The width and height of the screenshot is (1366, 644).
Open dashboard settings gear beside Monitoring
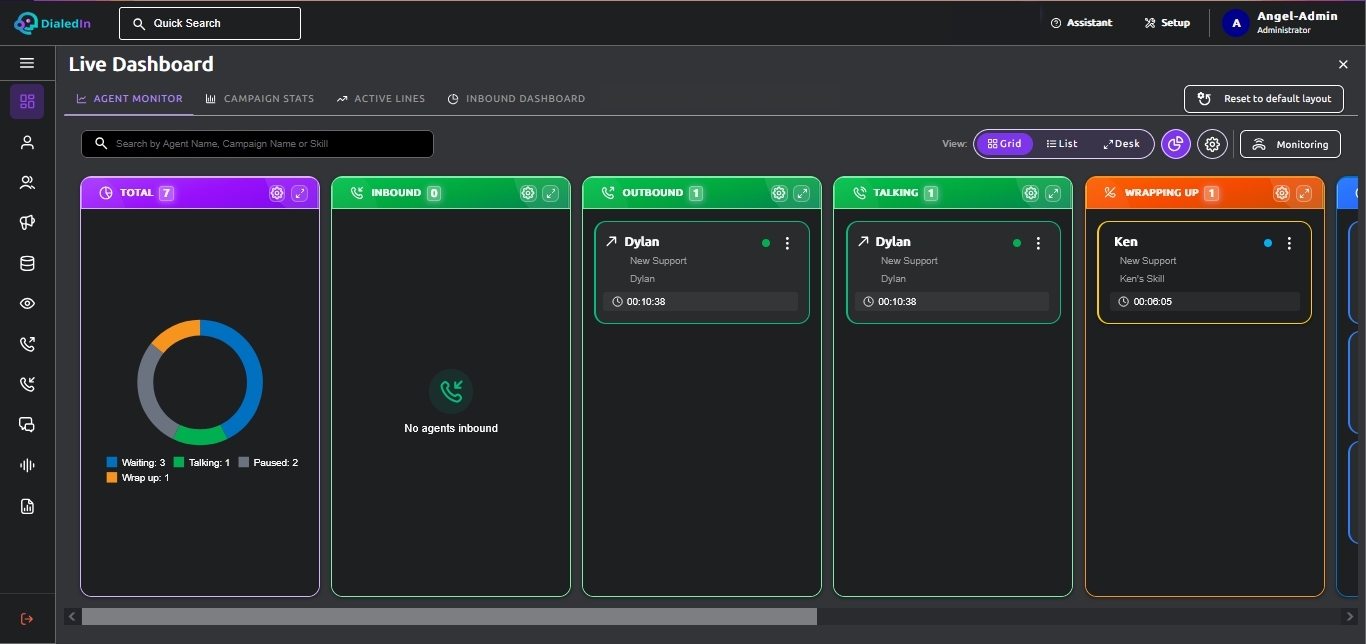(1212, 144)
